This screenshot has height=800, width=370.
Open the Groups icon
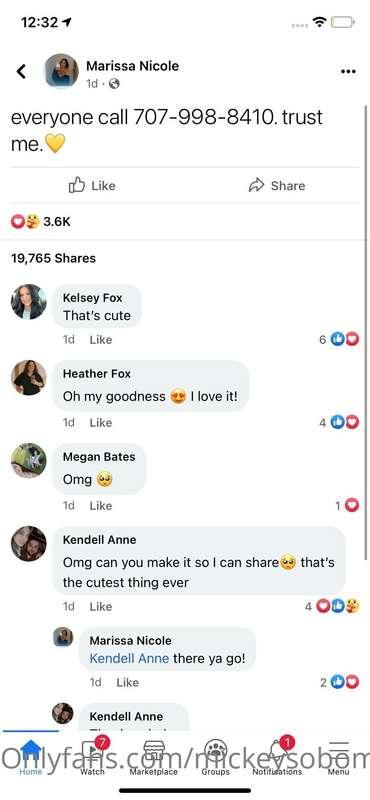pos(215,752)
